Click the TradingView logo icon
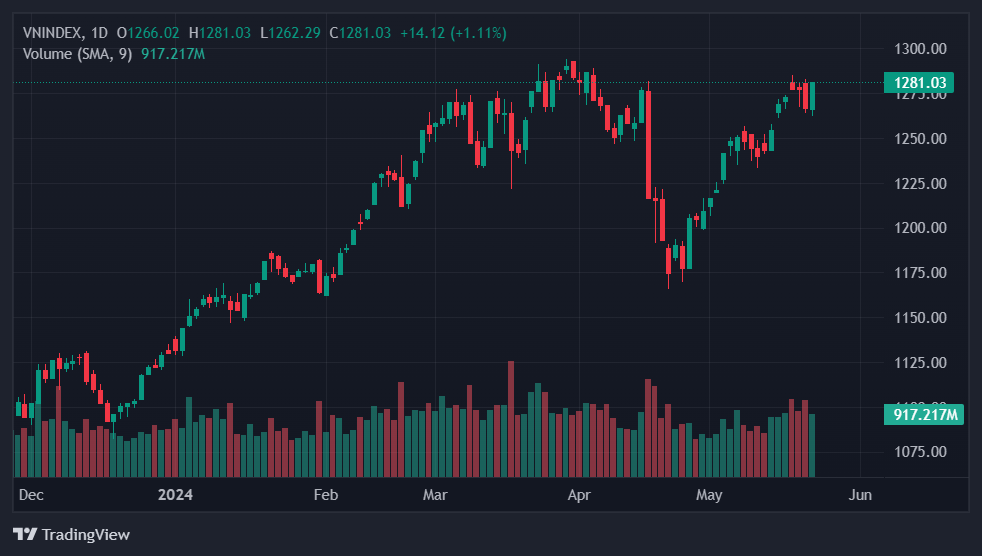 point(25,534)
